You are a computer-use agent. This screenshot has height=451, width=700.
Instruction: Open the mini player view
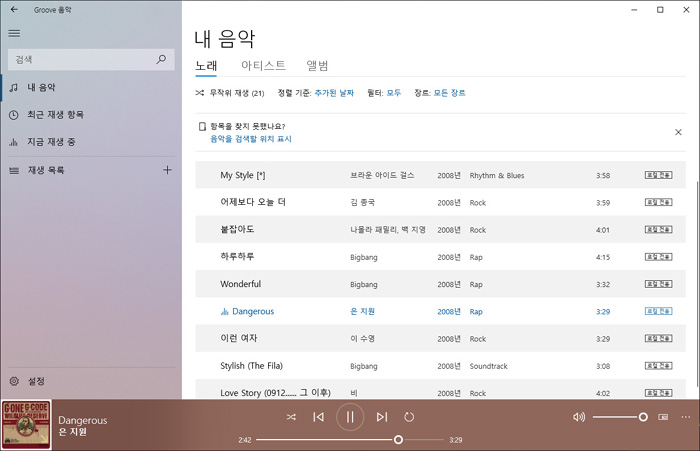pyautogui.click(x=663, y=416)
